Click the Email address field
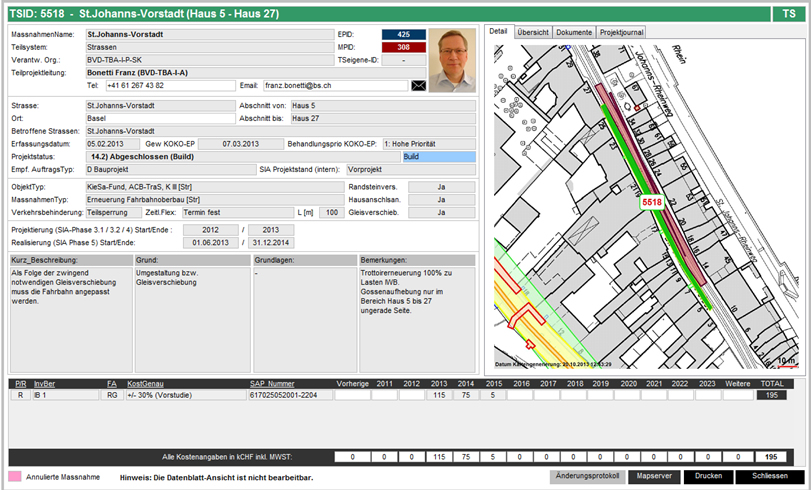The width and height of the screenshot is (811, 490). pyautogui.click(x=335, y=86)
